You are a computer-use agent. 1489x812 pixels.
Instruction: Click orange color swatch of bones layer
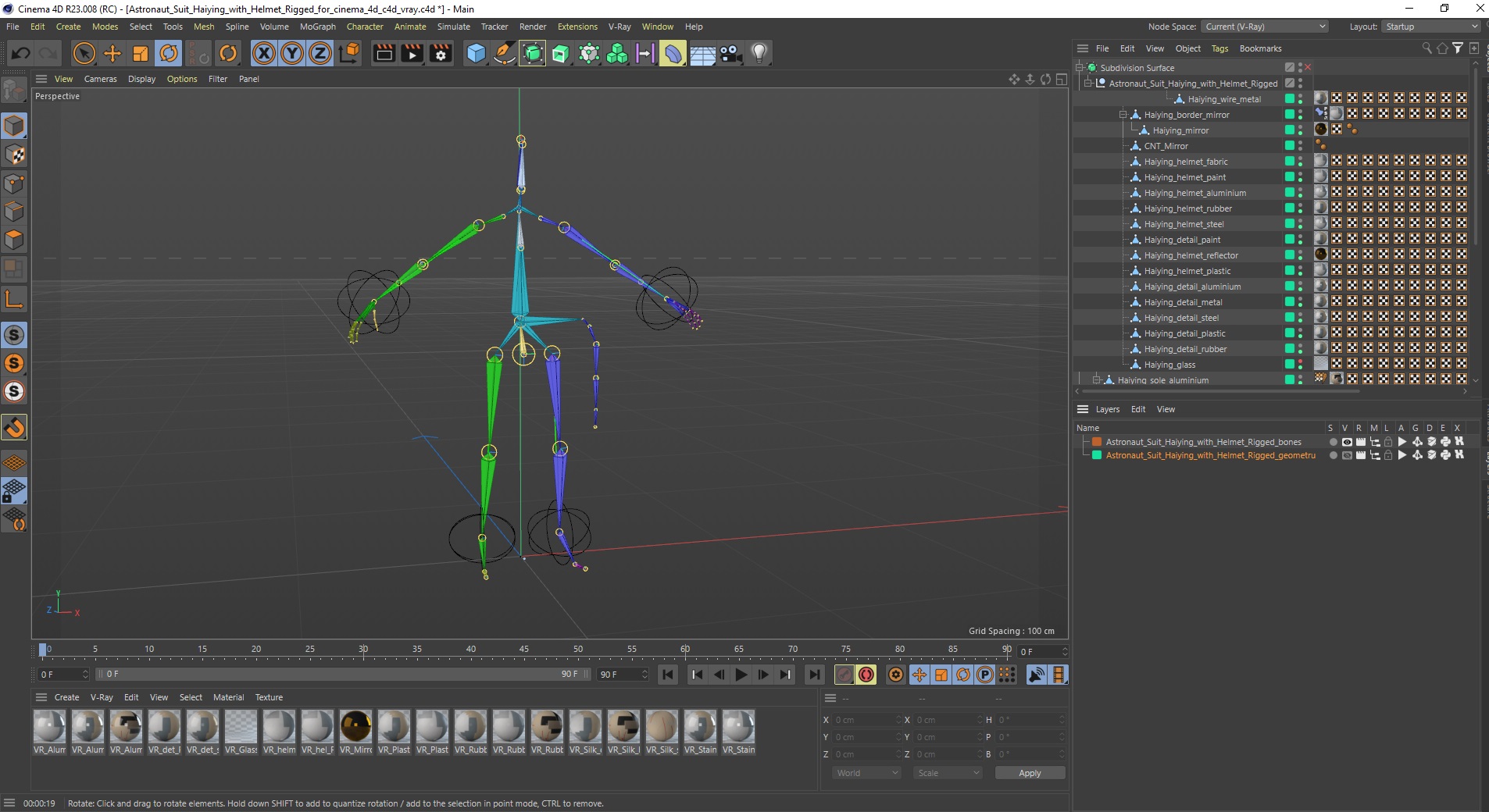[x=1097, y=442]
